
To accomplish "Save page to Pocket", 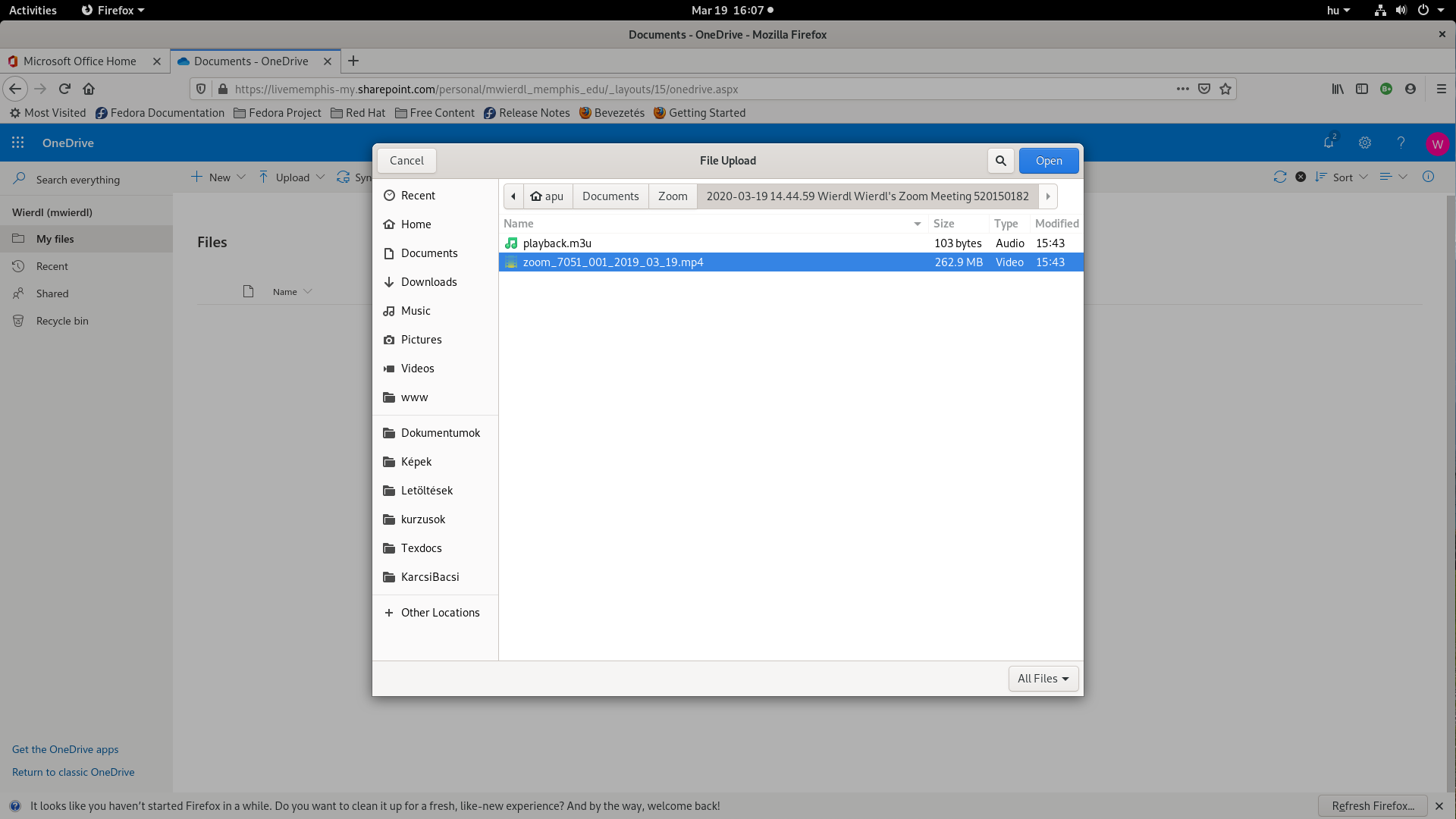I will [x=1203, y=89].
